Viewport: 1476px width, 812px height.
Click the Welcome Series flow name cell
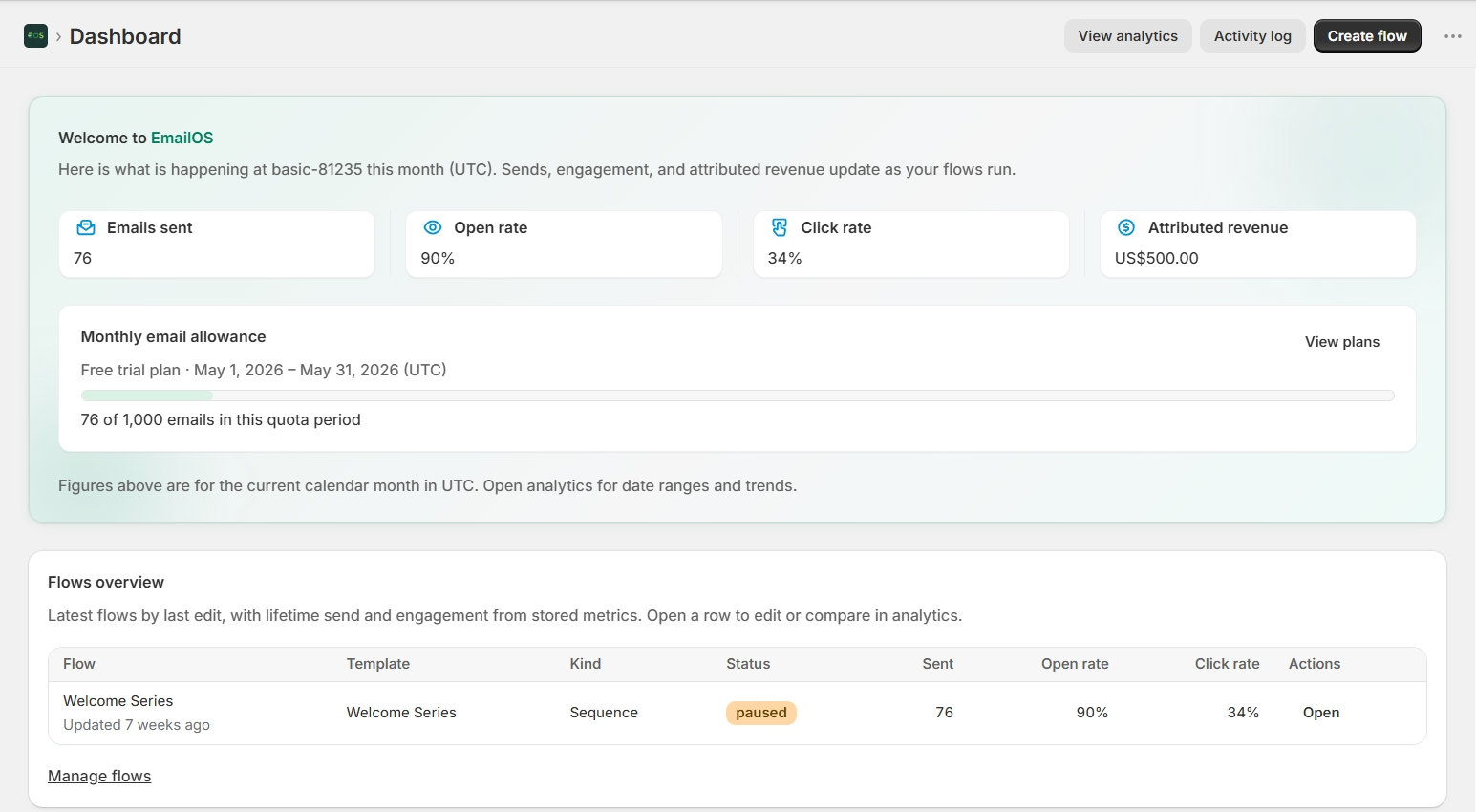(118, 701)
